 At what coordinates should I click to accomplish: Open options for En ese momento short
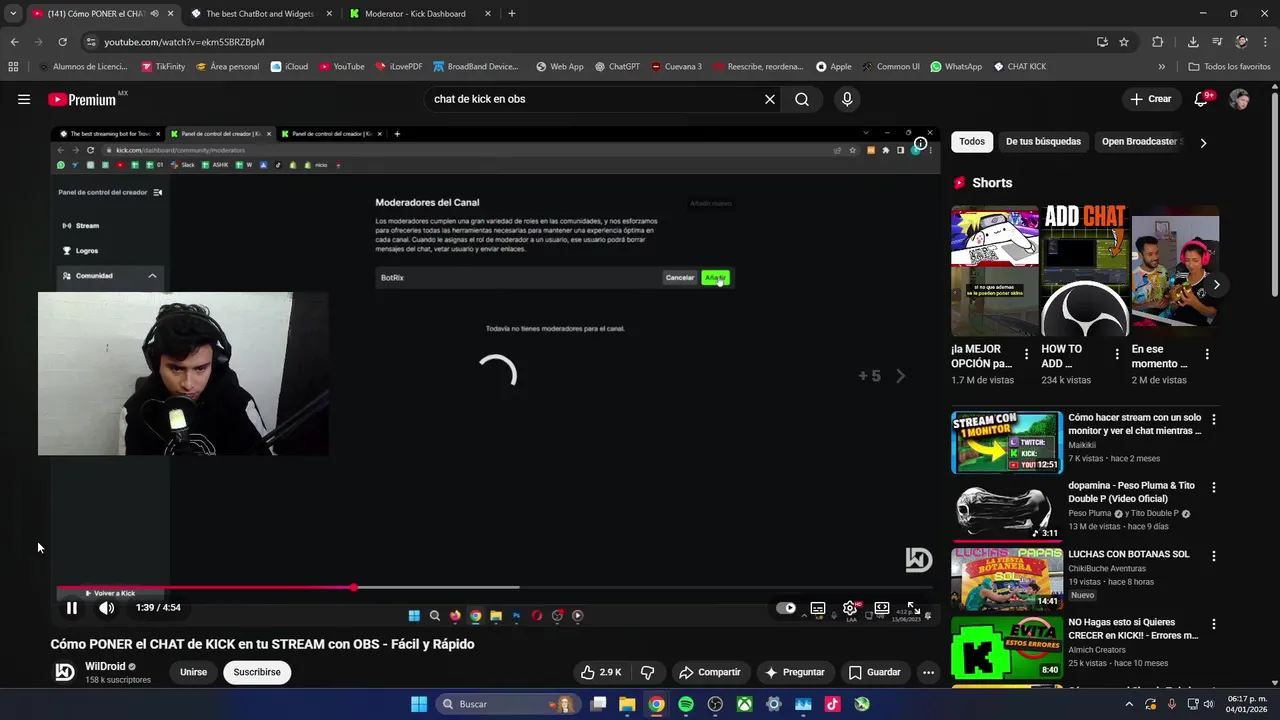point(1207,354)
